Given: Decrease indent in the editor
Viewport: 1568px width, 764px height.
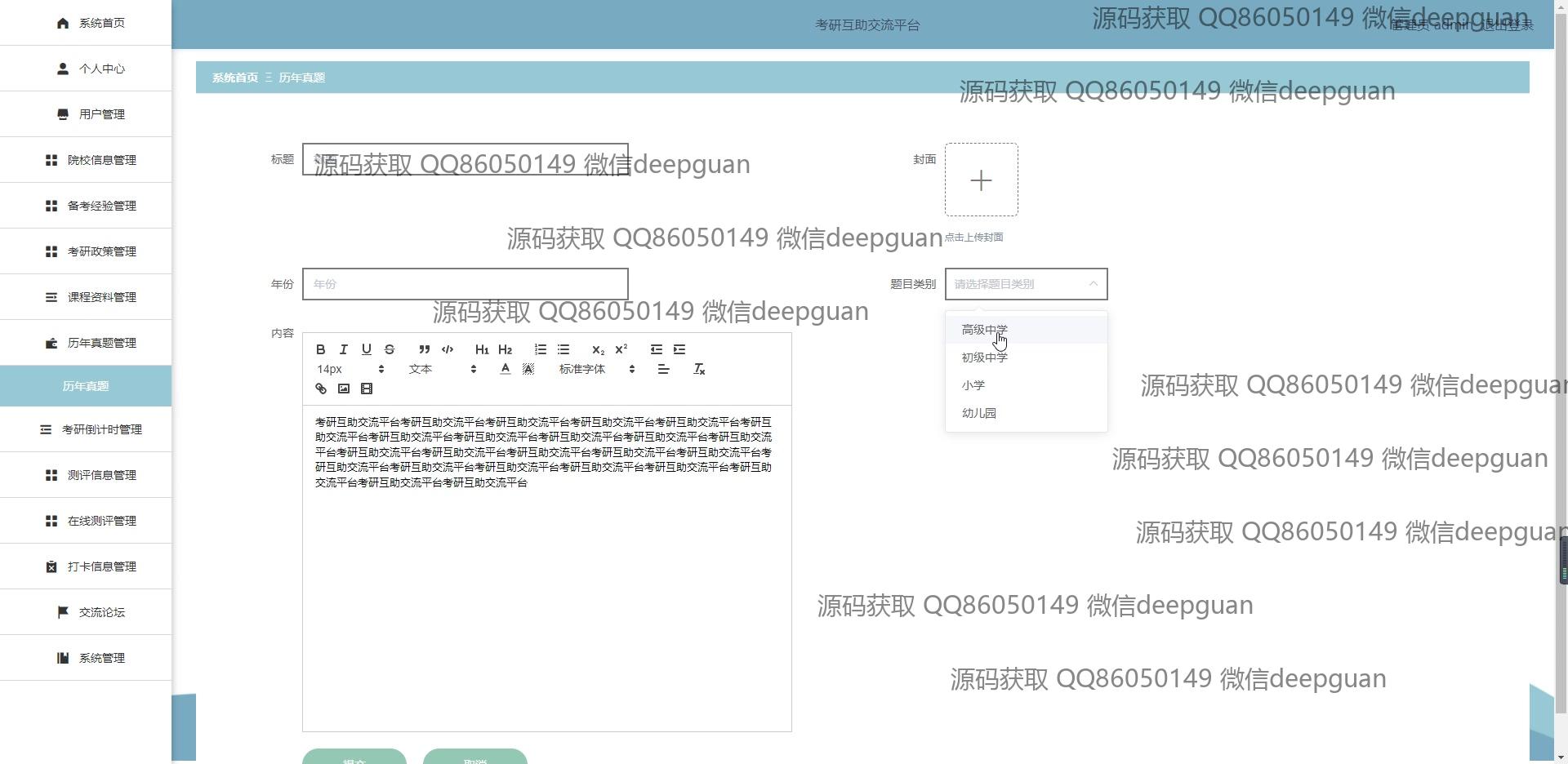Looking at the screenshot, I should pyautogui.click(x=657, y=349).
